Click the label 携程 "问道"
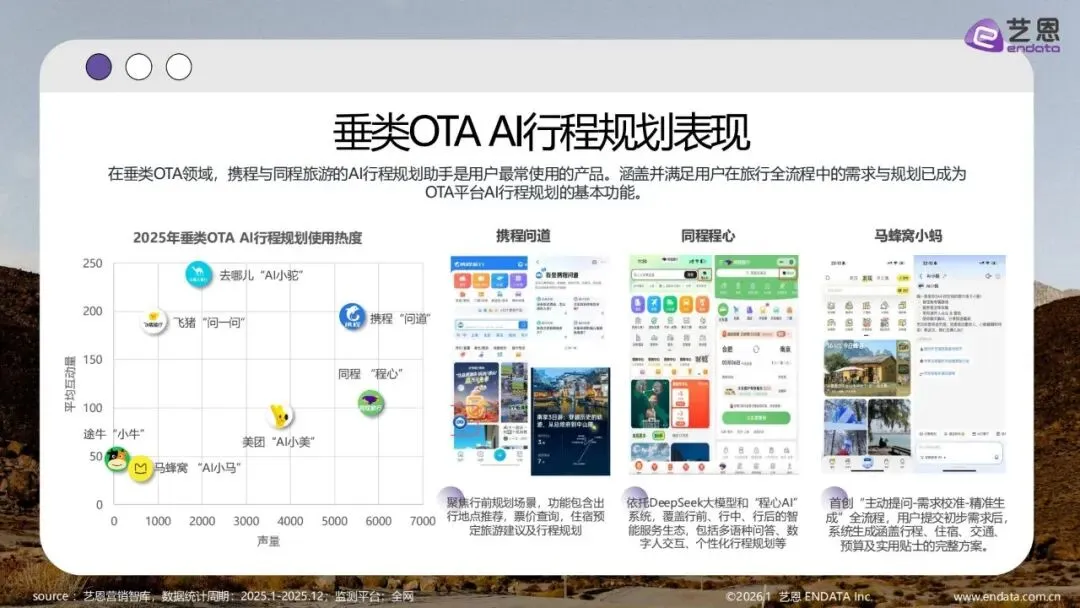This screenshot has height=608, width=1080. click(x=400, y=319)
